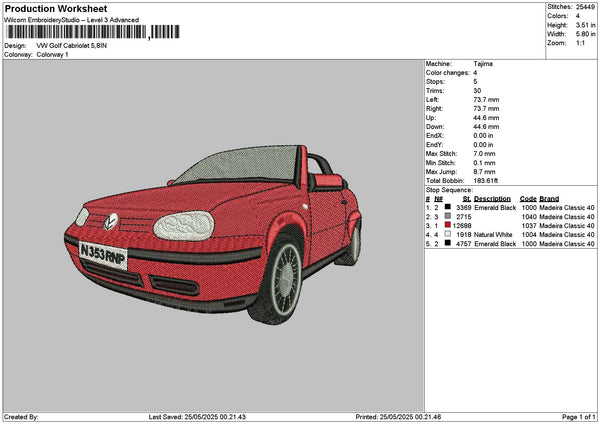Click the Max Jump value 8.7 mm
This screenshot has height=424, width=600.
484,172
